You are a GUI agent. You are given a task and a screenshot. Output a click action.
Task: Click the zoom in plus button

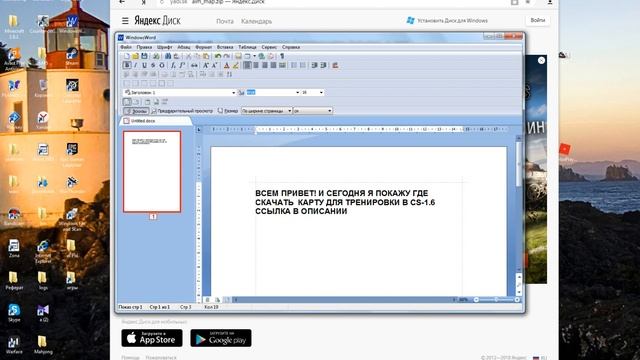(x=517, y=300)
